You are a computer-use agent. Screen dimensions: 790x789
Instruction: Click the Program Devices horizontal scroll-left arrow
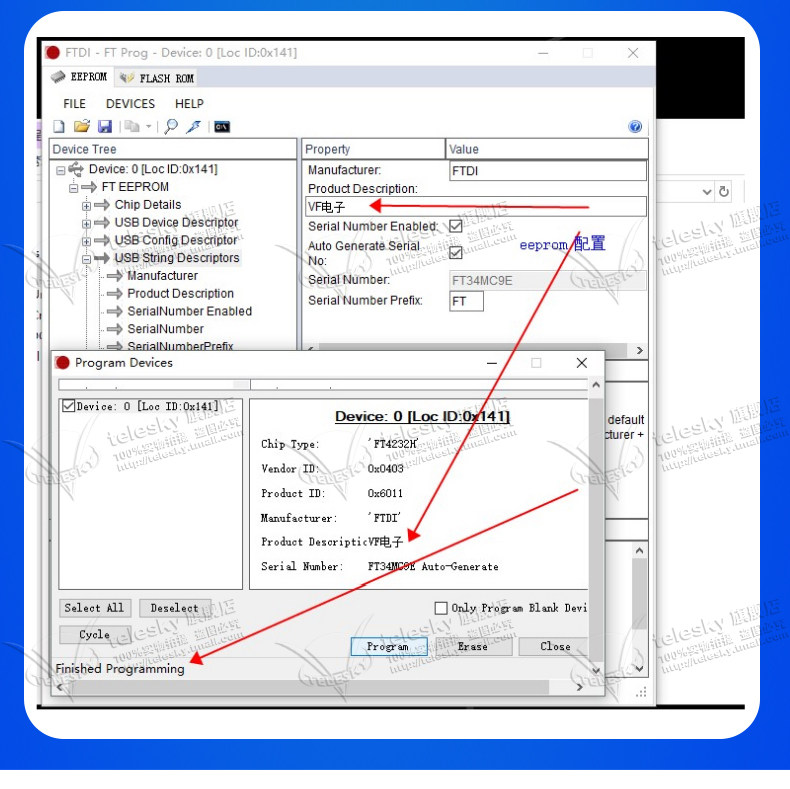(x=60, y=687)
